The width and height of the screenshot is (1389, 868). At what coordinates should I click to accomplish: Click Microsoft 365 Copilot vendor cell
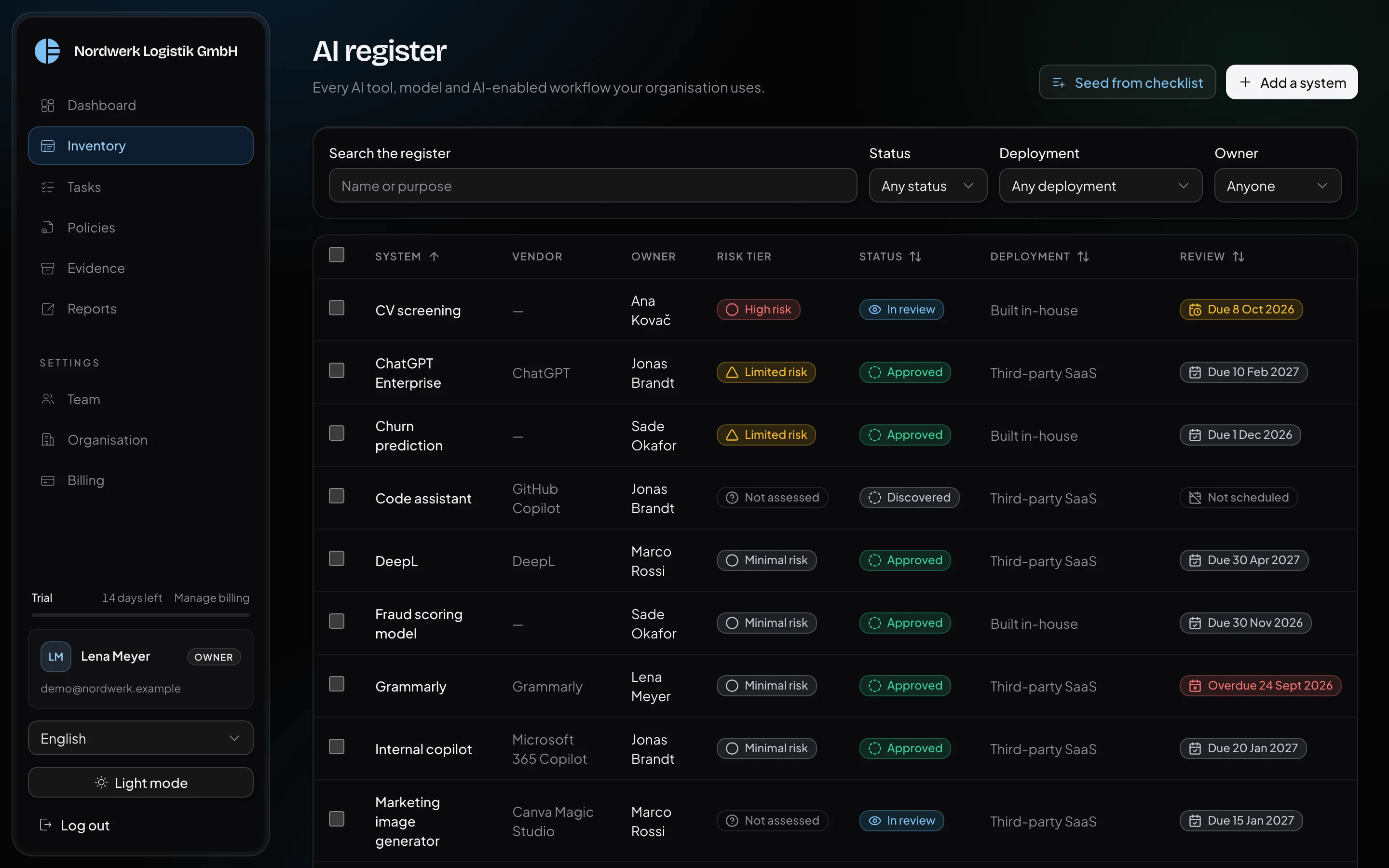(549, 749)
